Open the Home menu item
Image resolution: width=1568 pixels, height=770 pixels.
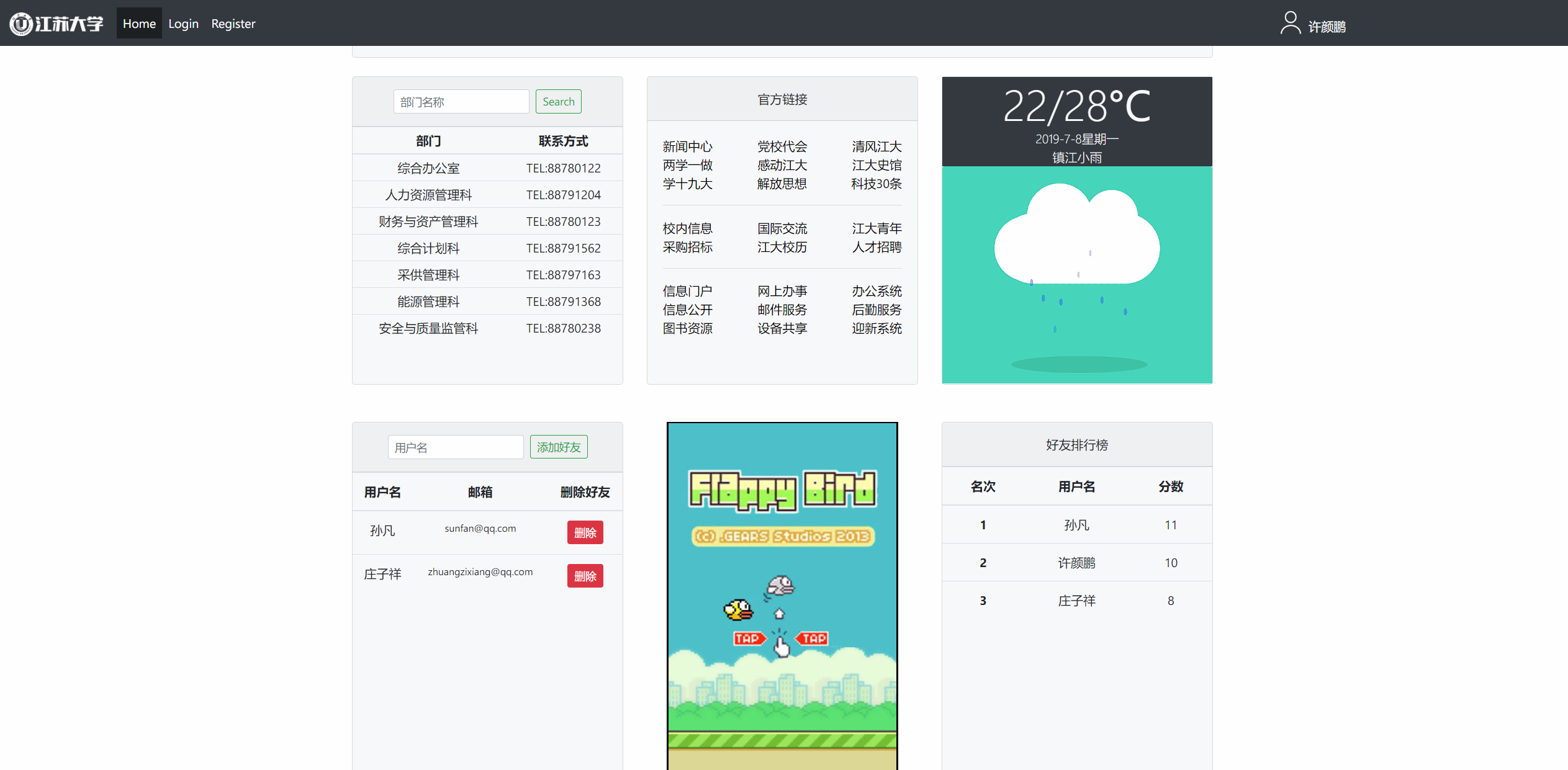pyautogui.click(x=139, y=24)
